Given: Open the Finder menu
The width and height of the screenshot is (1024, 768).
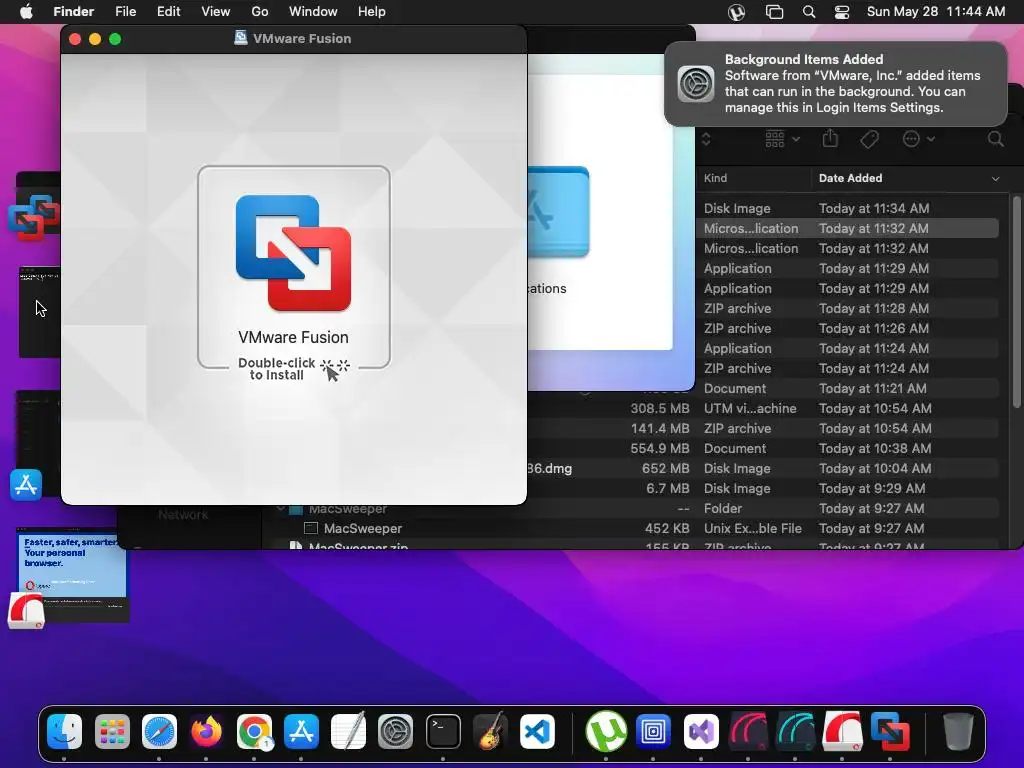Looking at the screenshot, I should 73,12.
